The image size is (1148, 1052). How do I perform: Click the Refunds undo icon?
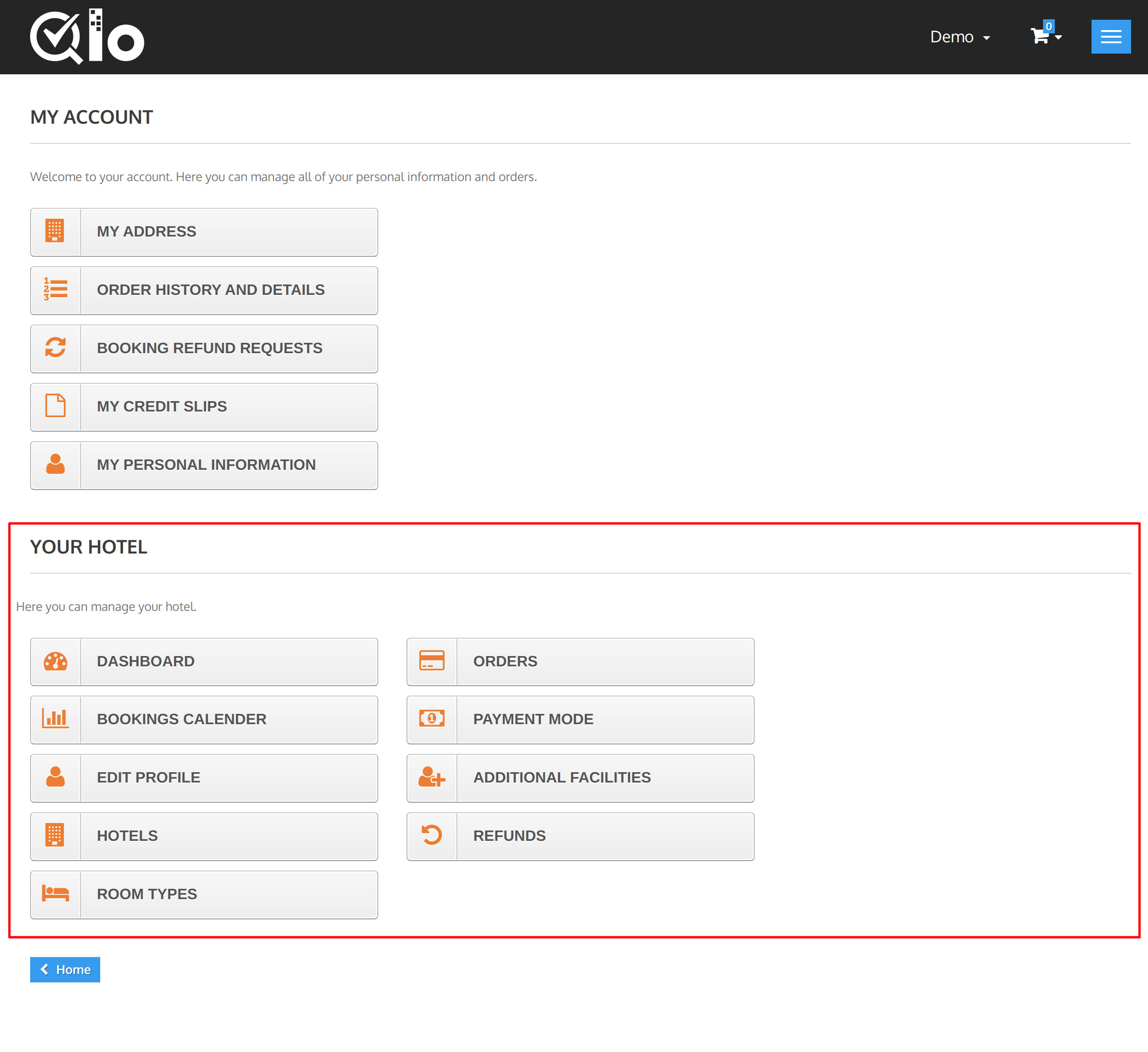[x=431, y=835]
